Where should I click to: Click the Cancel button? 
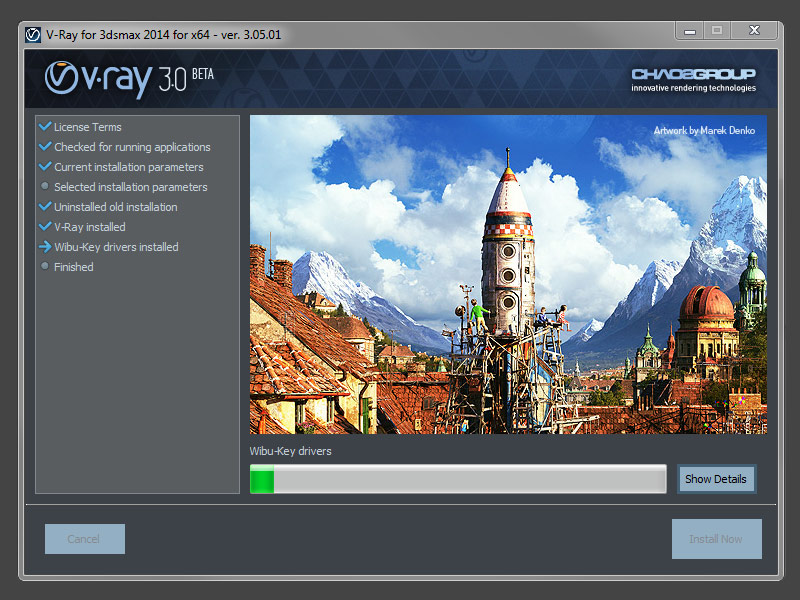(x=85, y=539)
